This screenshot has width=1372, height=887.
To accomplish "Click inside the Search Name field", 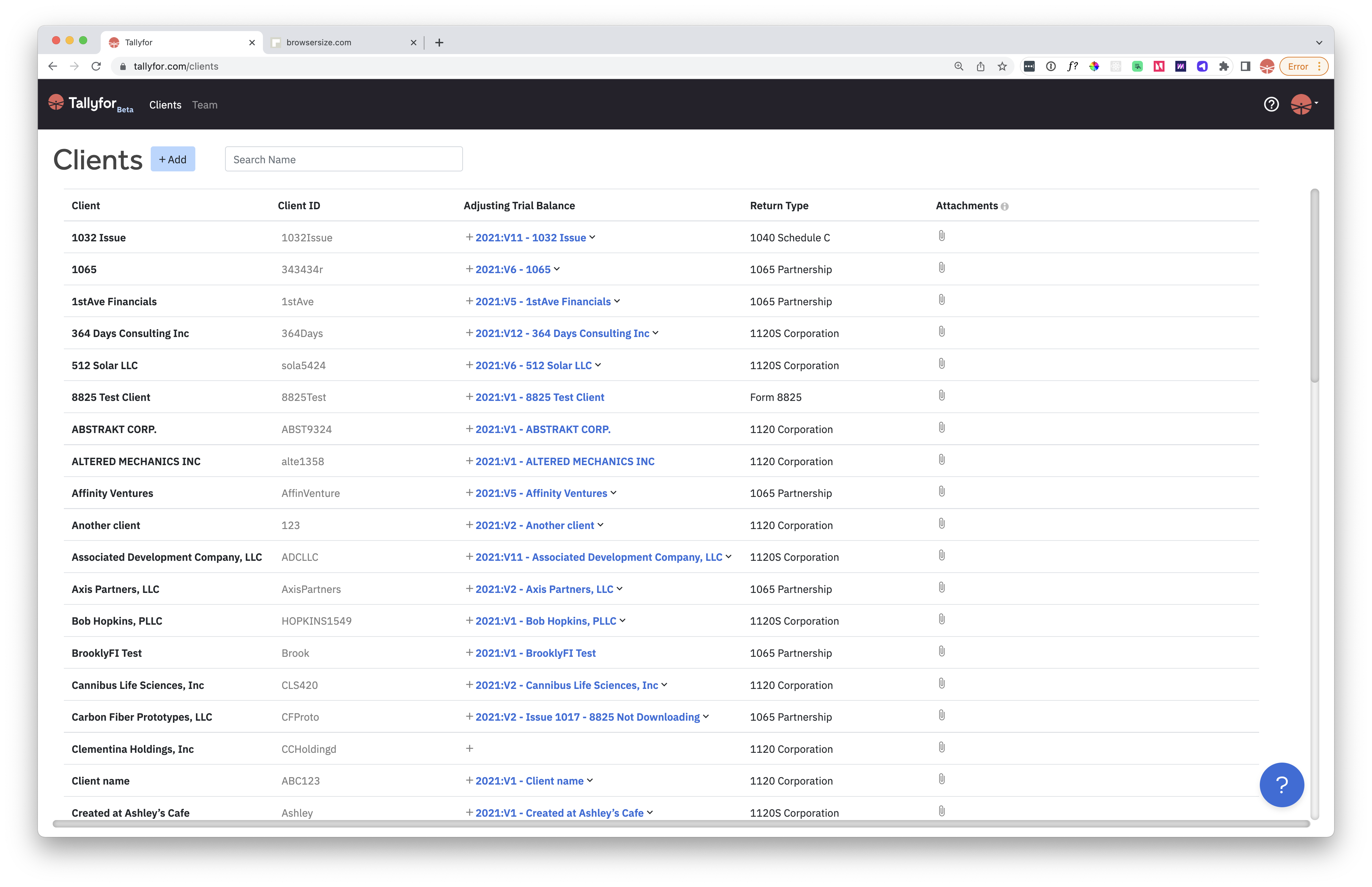I will tap(343, 159).
